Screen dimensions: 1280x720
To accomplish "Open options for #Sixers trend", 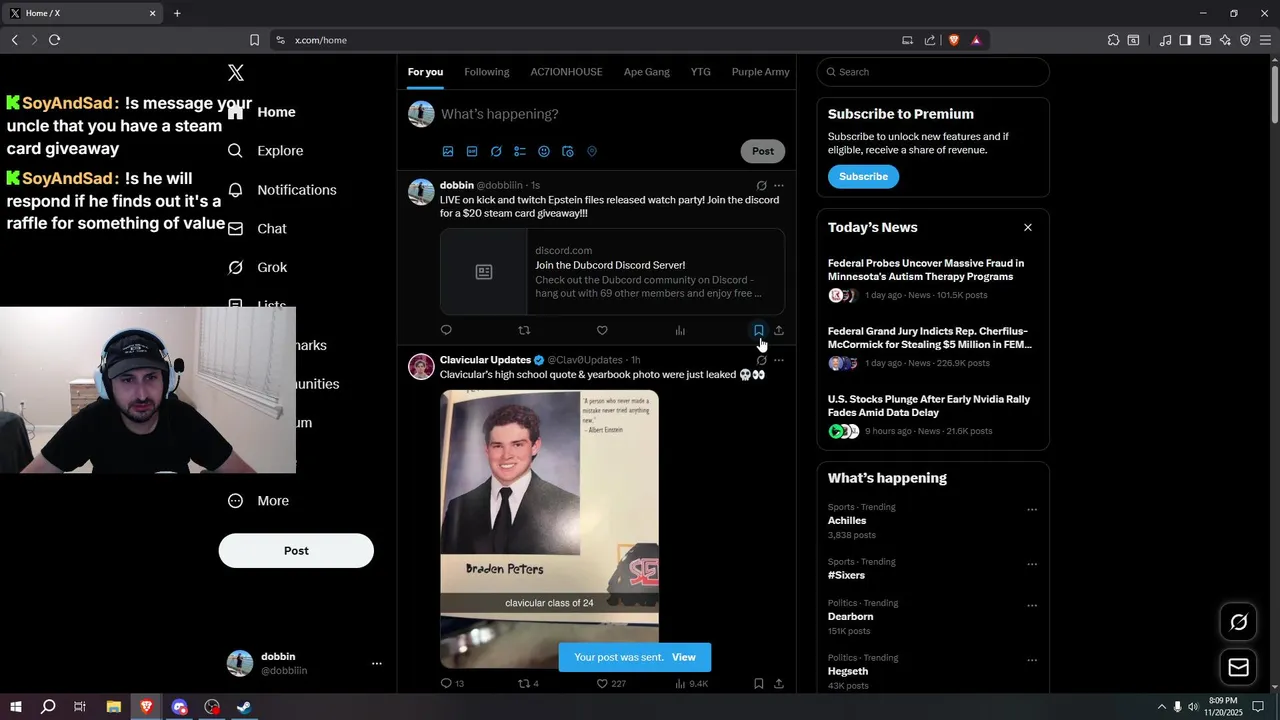I will tap(1032, 565).
